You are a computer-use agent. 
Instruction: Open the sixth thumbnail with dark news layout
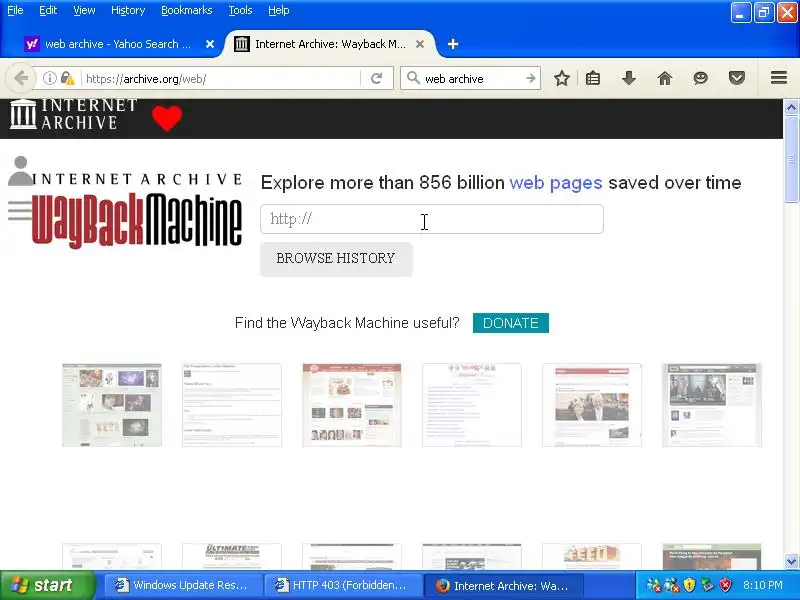712,405
